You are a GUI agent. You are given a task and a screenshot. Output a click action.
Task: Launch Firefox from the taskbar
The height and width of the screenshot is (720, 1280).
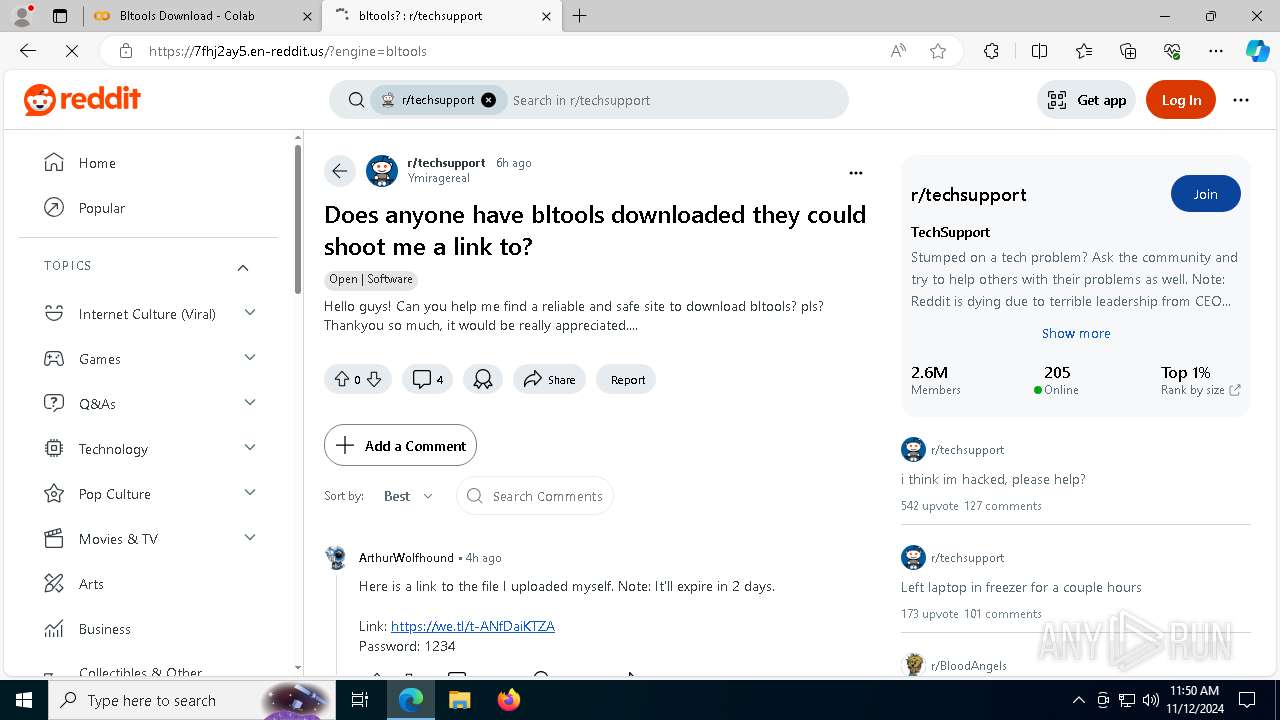(x=509, y=700)
